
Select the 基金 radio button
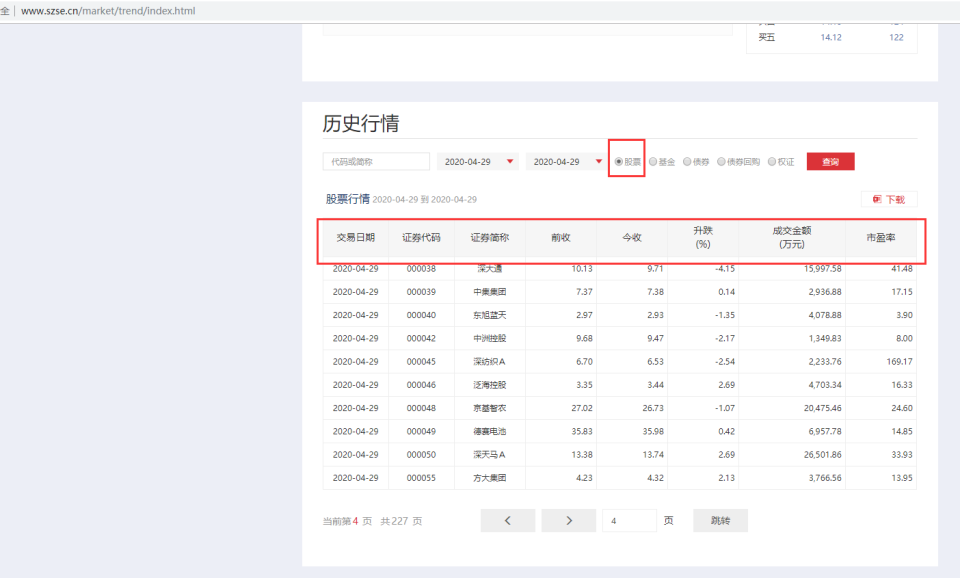point(653,162)
